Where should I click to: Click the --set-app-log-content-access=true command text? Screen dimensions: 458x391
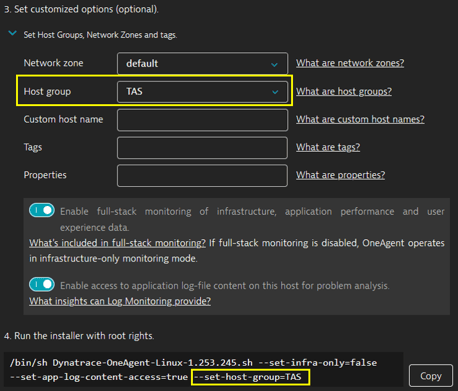(99, 377)
